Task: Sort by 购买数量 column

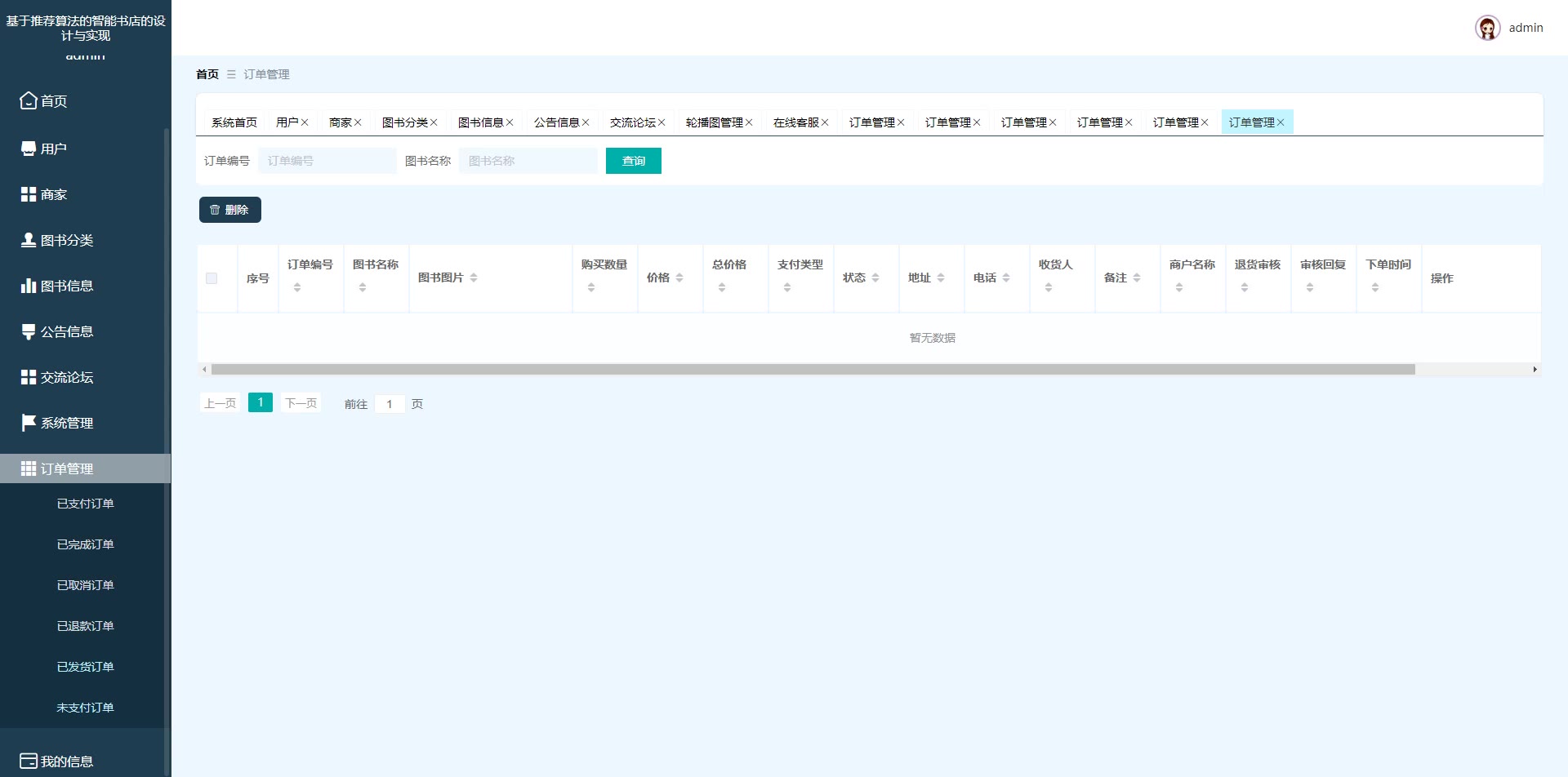Action: click(x=591, y=287)
